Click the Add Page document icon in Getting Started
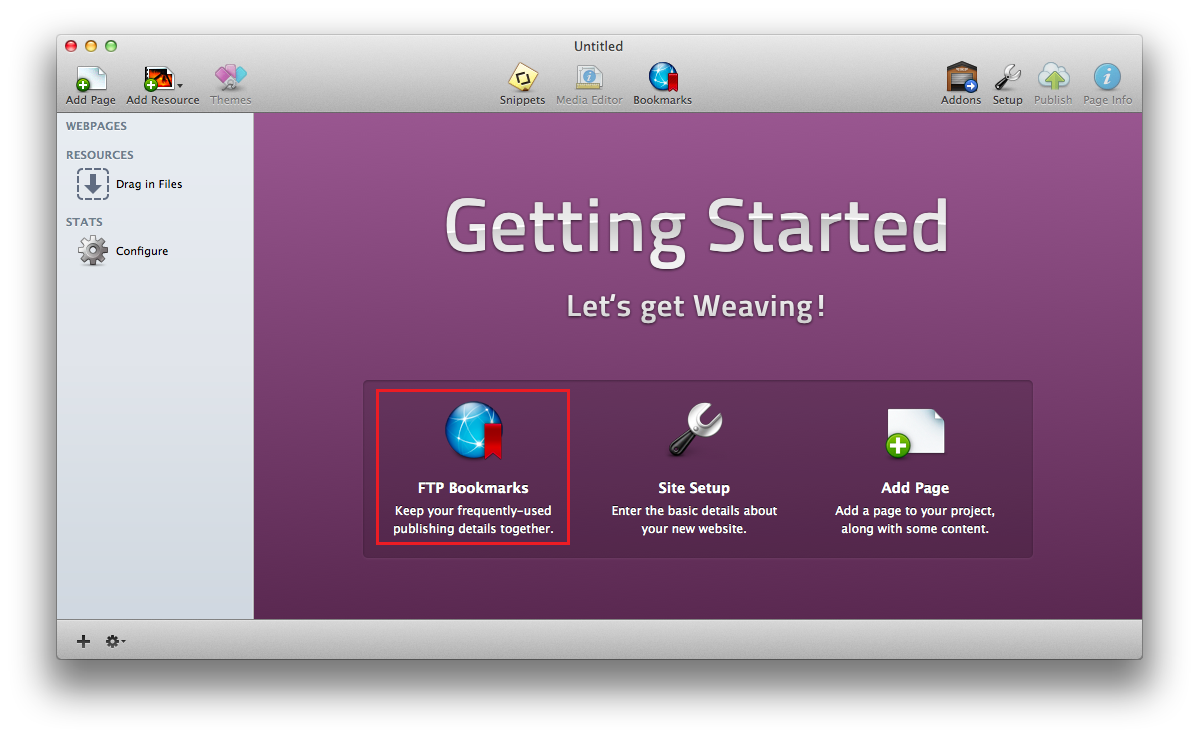The height and width of the screenshot is (738, 1199). click(x=915, y=433)
